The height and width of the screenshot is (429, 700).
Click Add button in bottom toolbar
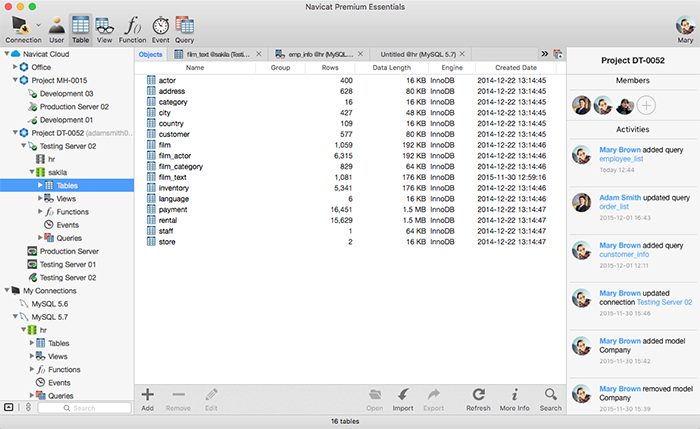[147, 400]
